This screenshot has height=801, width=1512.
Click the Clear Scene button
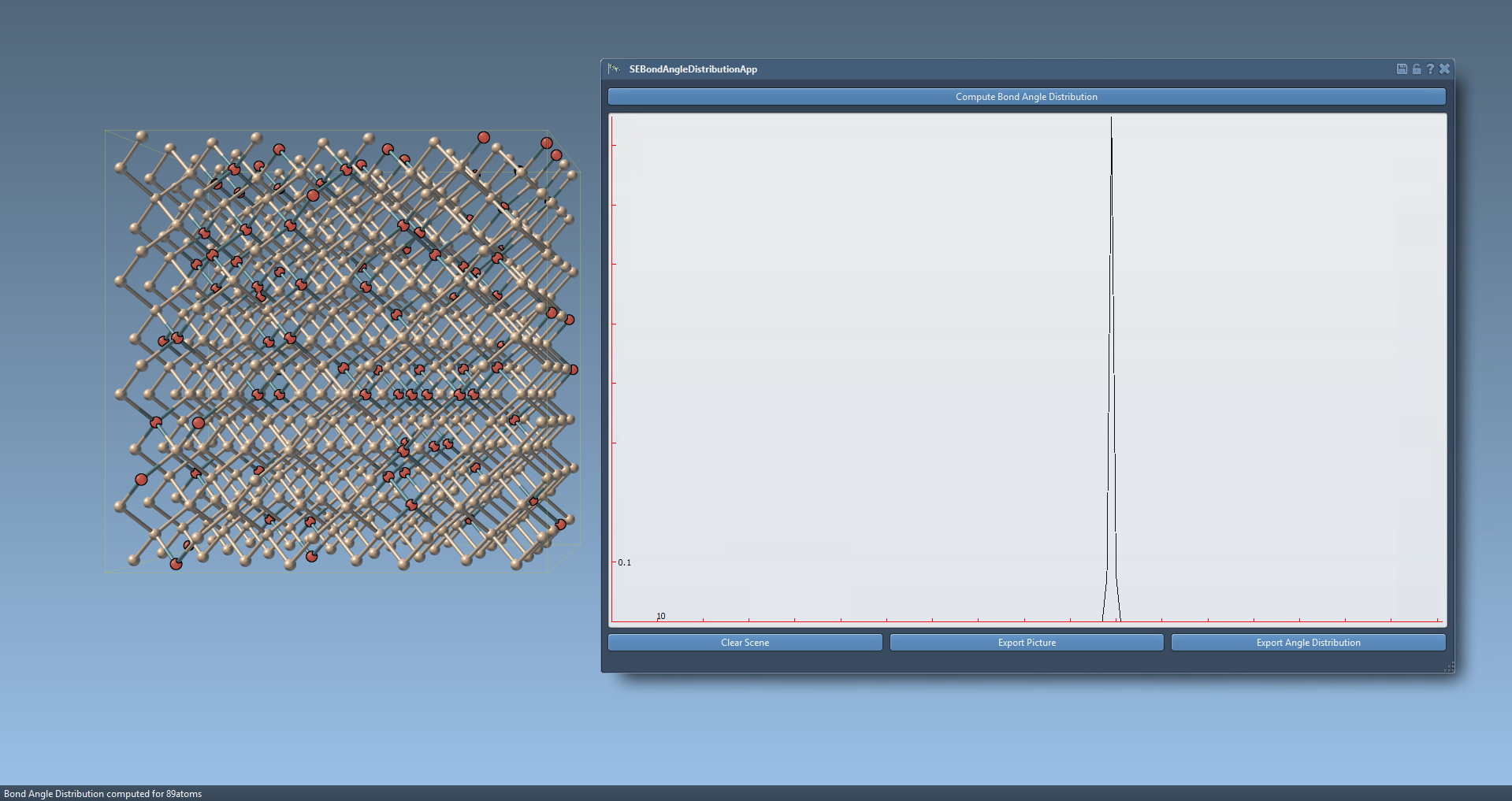point(745,643)
